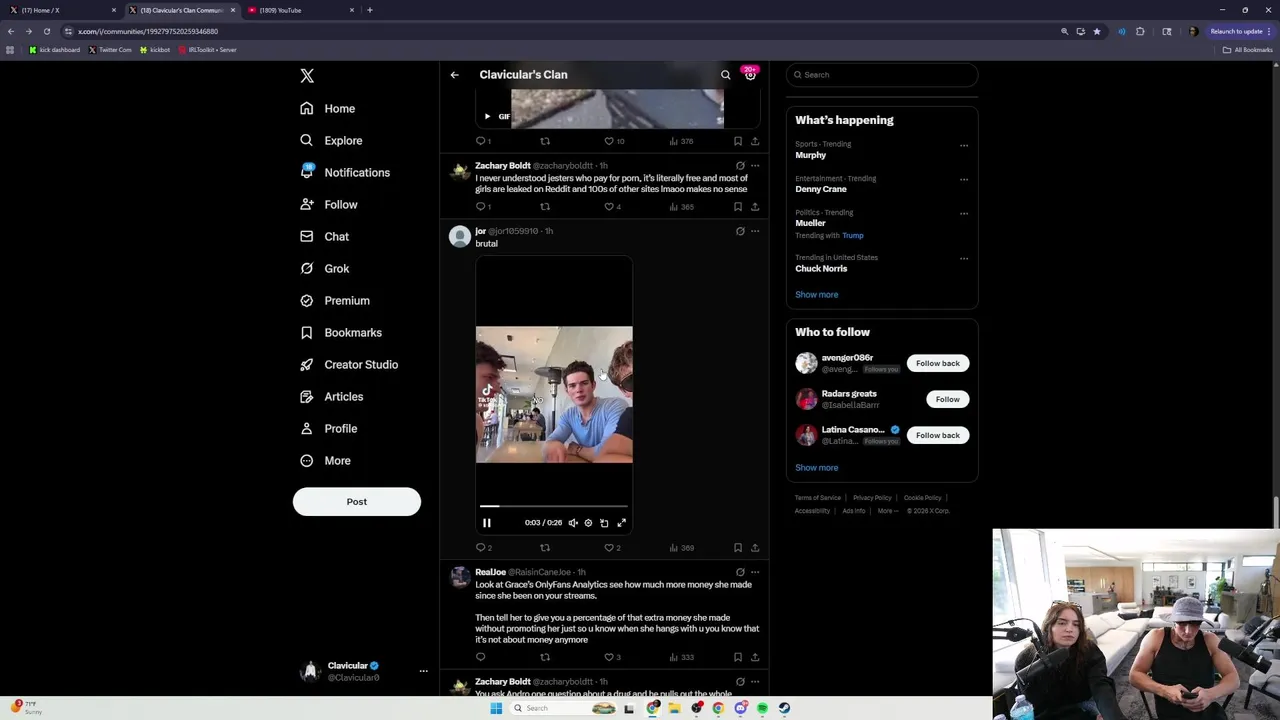1280x720 pixels.
Task: Click the Premium sidebar icon
Action: (x=307, y=300)
